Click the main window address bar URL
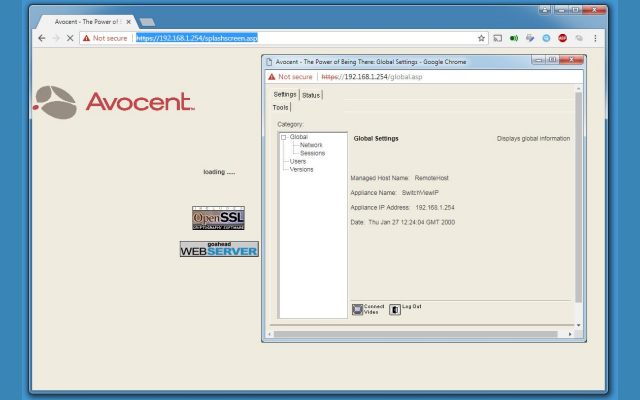The width and height of the screenshot is (640, 400). (x=197, y=38)
